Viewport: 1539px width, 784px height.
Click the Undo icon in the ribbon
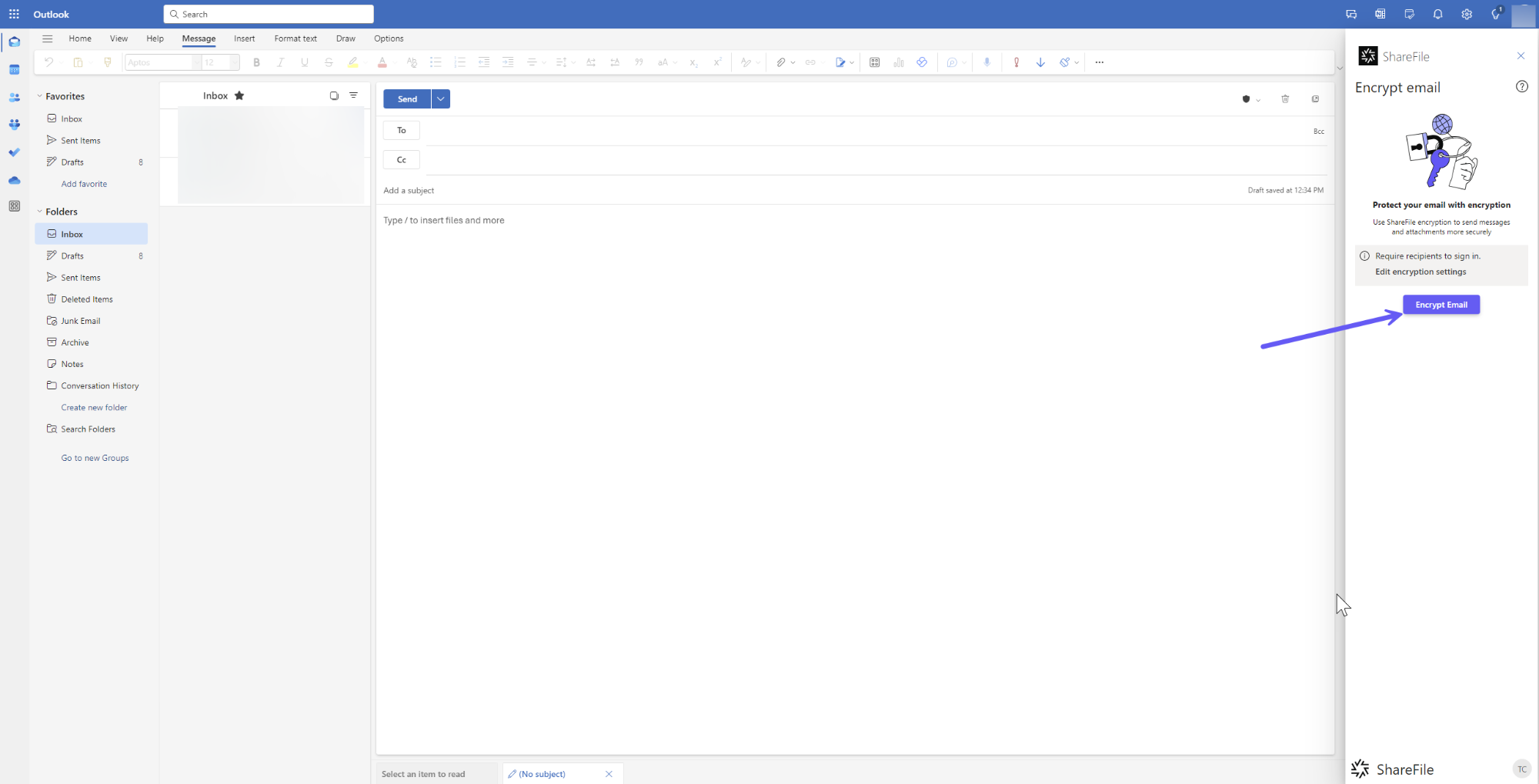[48, 62]
